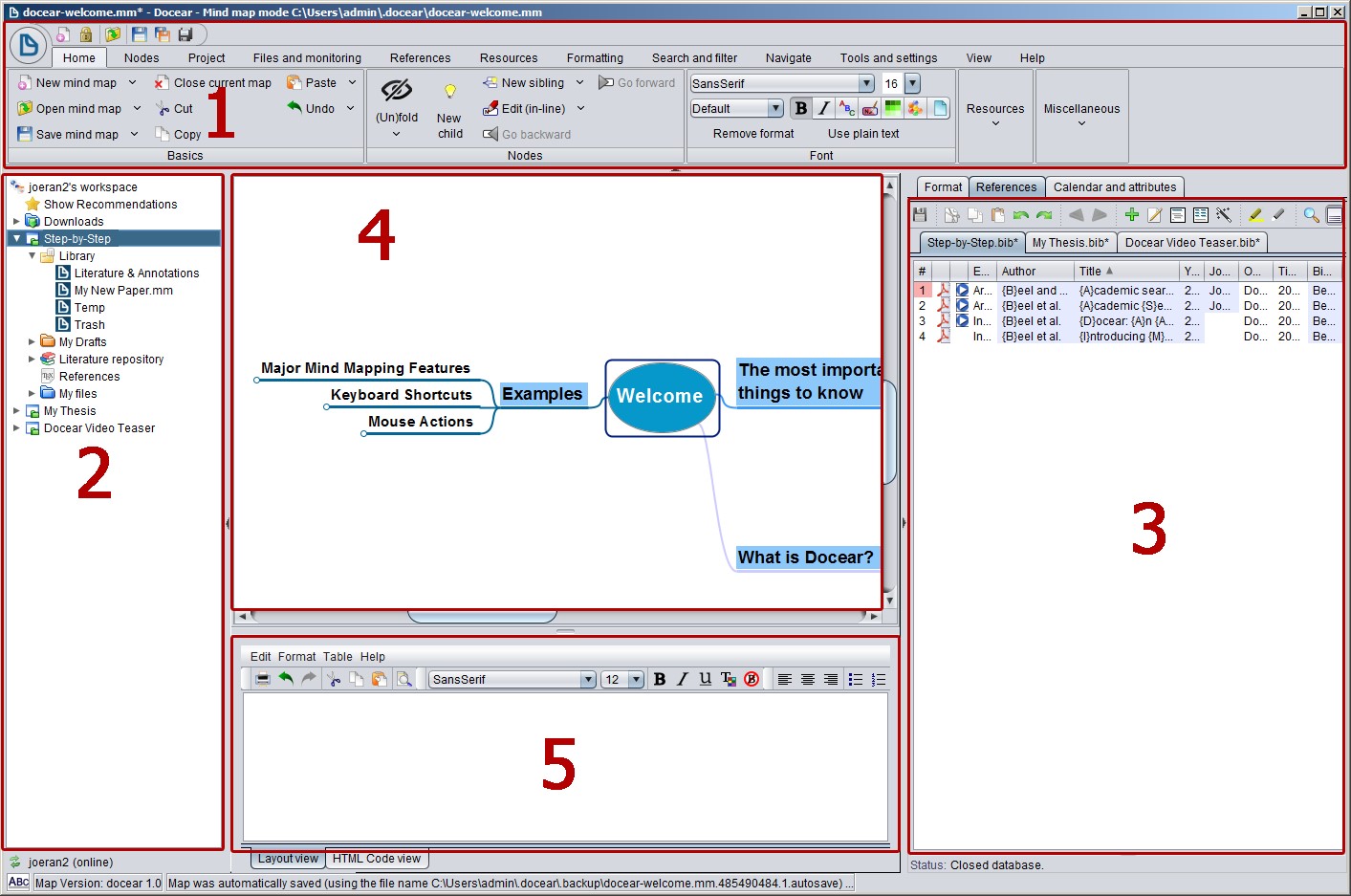The image size is (1351, 896).
Task: Open the note editor font size 12 dropdown
Action: click(x=636, y=680)
